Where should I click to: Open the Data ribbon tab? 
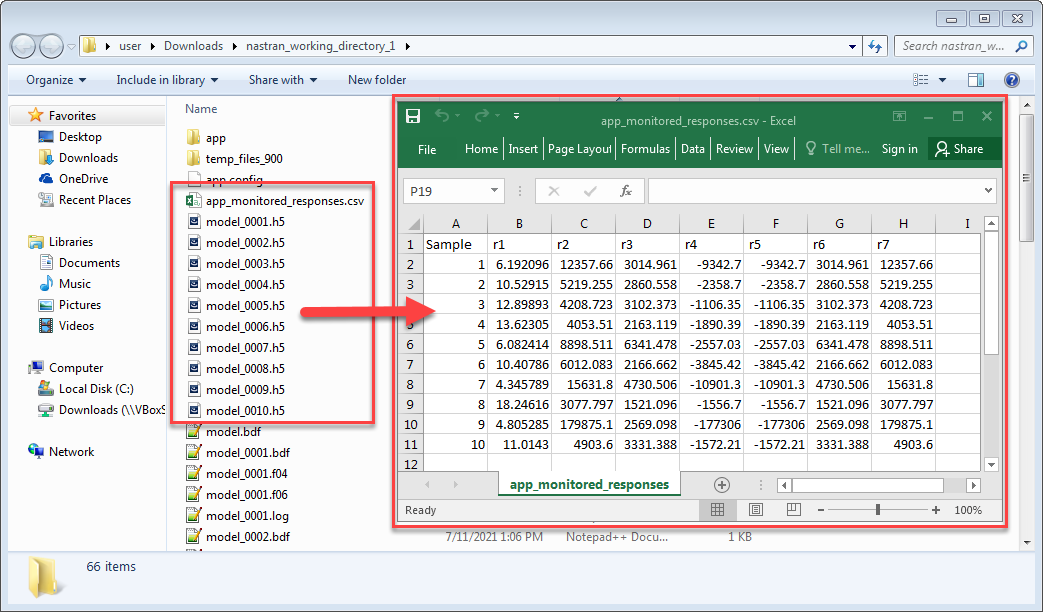coord(692,149)
